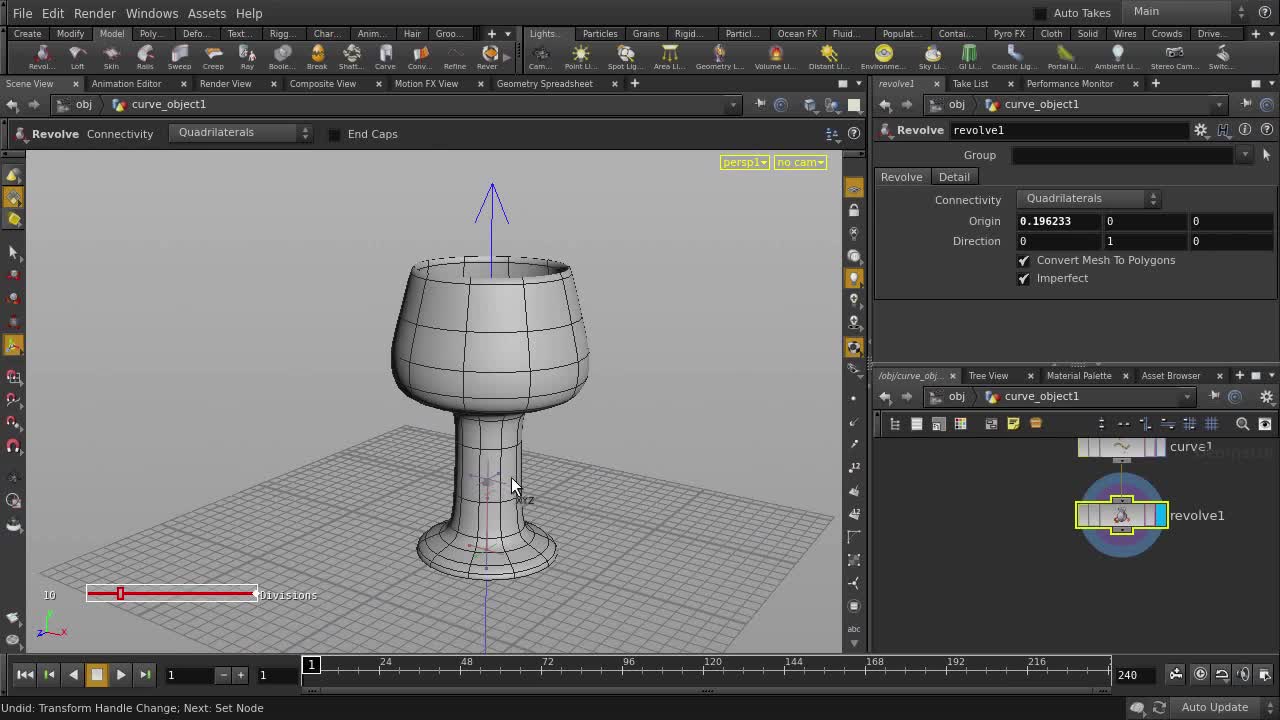
Task: Select the Spot Light shelf tool
Action: 625,55
